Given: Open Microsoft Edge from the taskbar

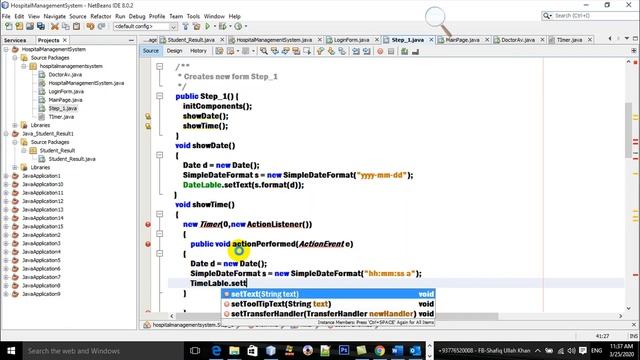Looking at the screenshot, I should tap(216, 351).
